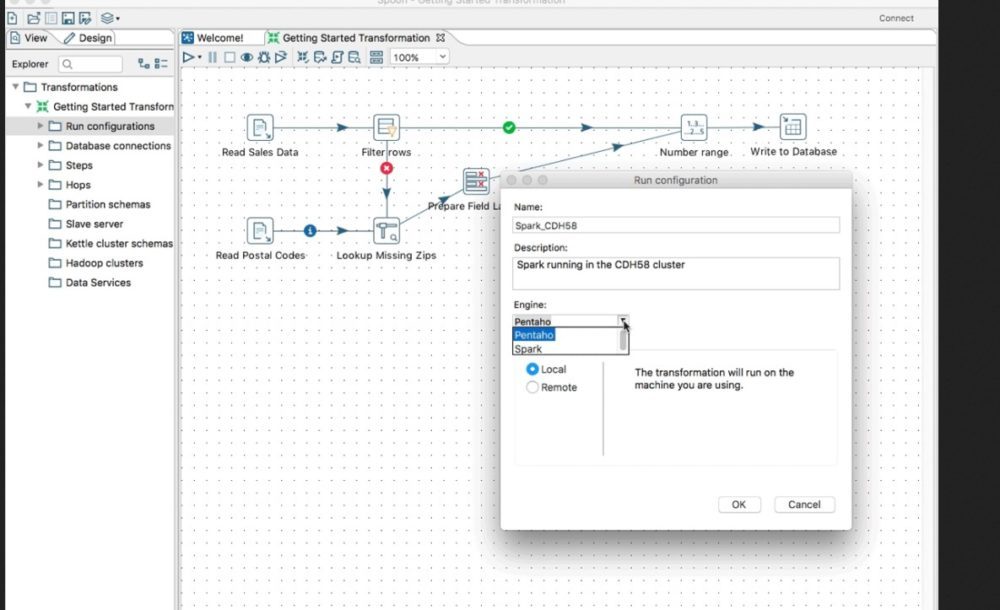Click the Preview eye icon in toolbar
The image size is (1000, 610).
pyautogui.click(x=246, y=58)
